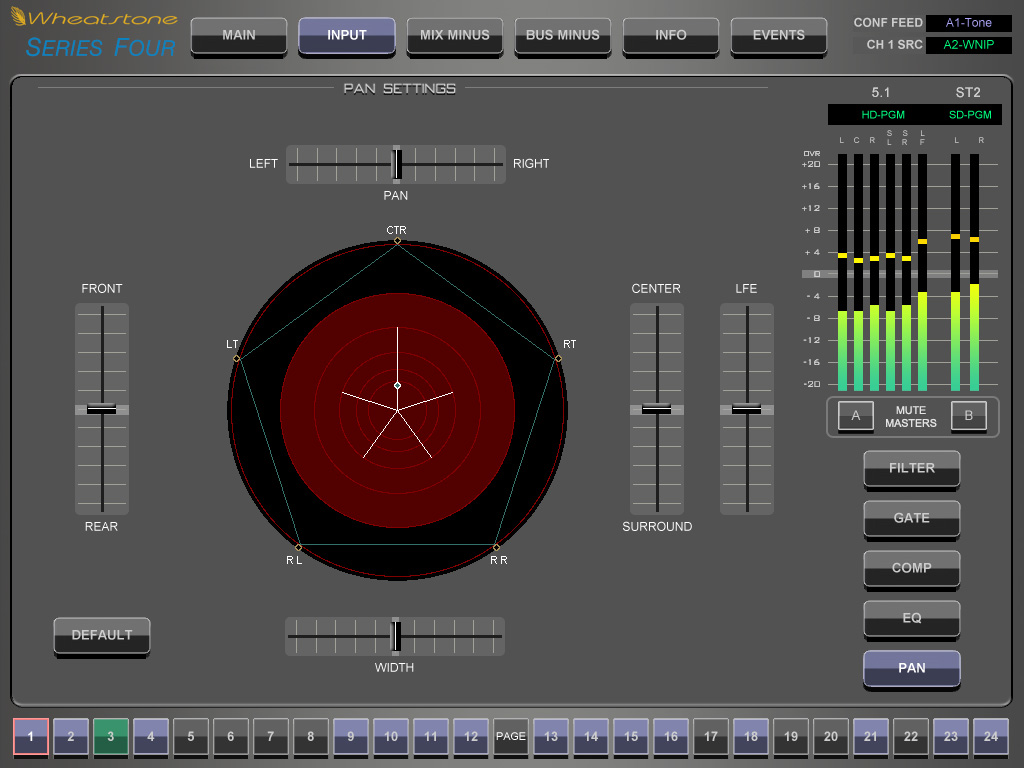Select channel 2 button
This screenshot has height=768, width=1024.
coord(71,737)
